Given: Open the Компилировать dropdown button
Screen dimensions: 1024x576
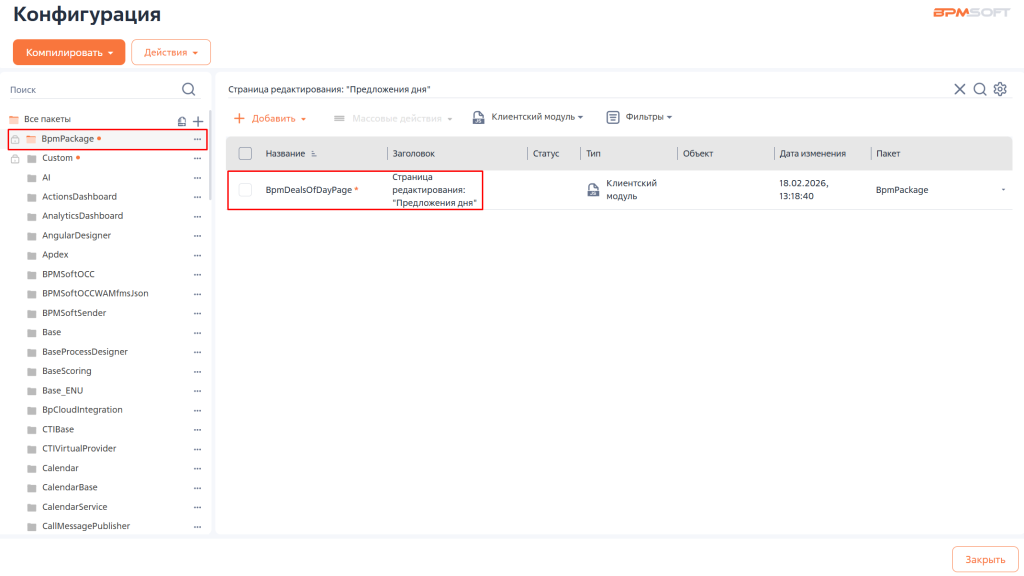Looking at the screenshot, I should (x=69, y=52).
